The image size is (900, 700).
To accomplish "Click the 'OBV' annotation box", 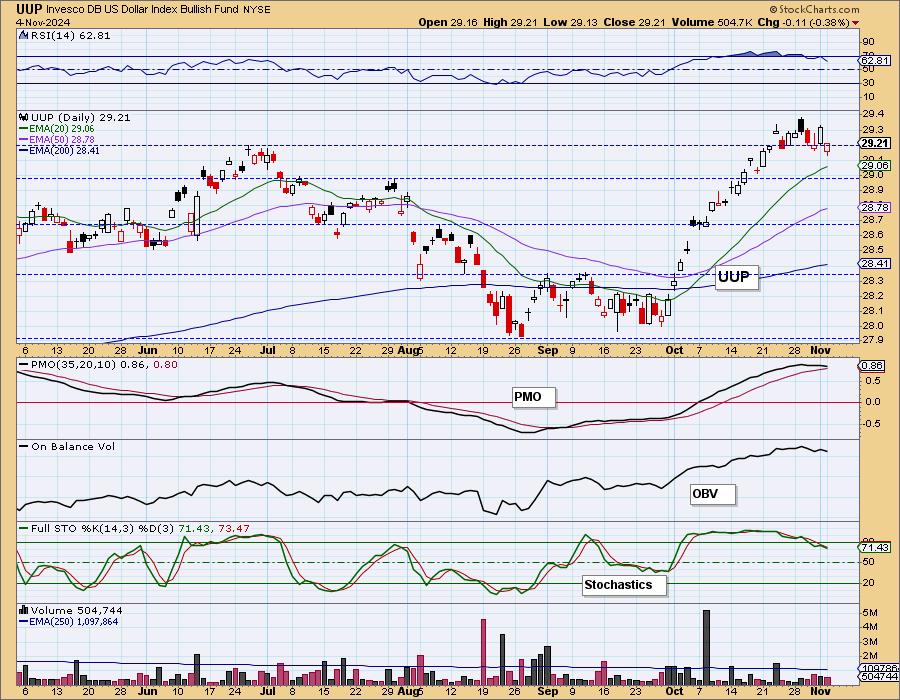I will click(x=712, y=493).
